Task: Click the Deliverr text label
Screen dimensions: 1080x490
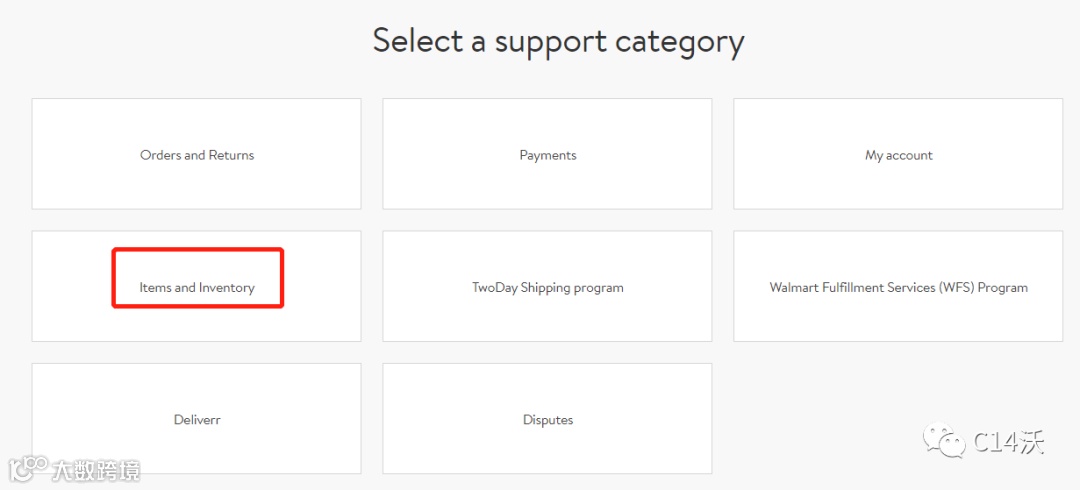Action: 197,420
